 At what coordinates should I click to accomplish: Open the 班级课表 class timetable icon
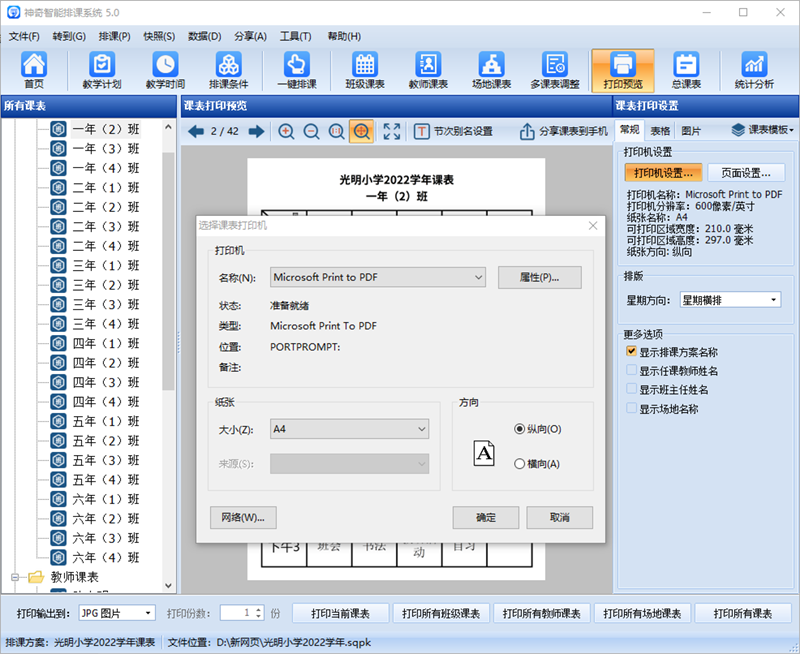(364, 70)
